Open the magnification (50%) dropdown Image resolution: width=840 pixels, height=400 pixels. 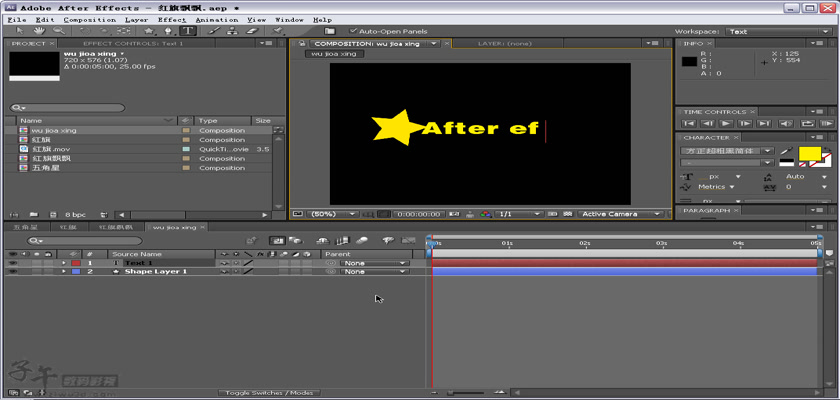coord(332,214)
